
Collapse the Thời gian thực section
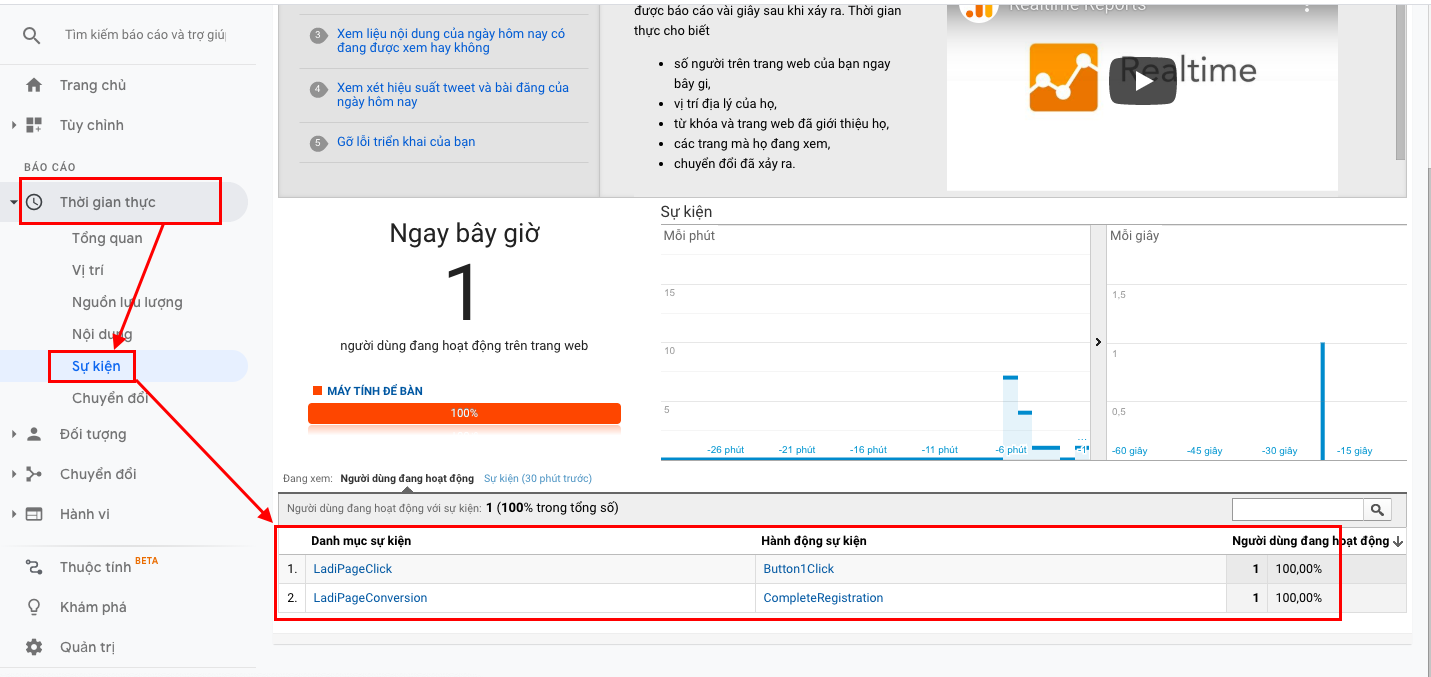tap(14, 203)
